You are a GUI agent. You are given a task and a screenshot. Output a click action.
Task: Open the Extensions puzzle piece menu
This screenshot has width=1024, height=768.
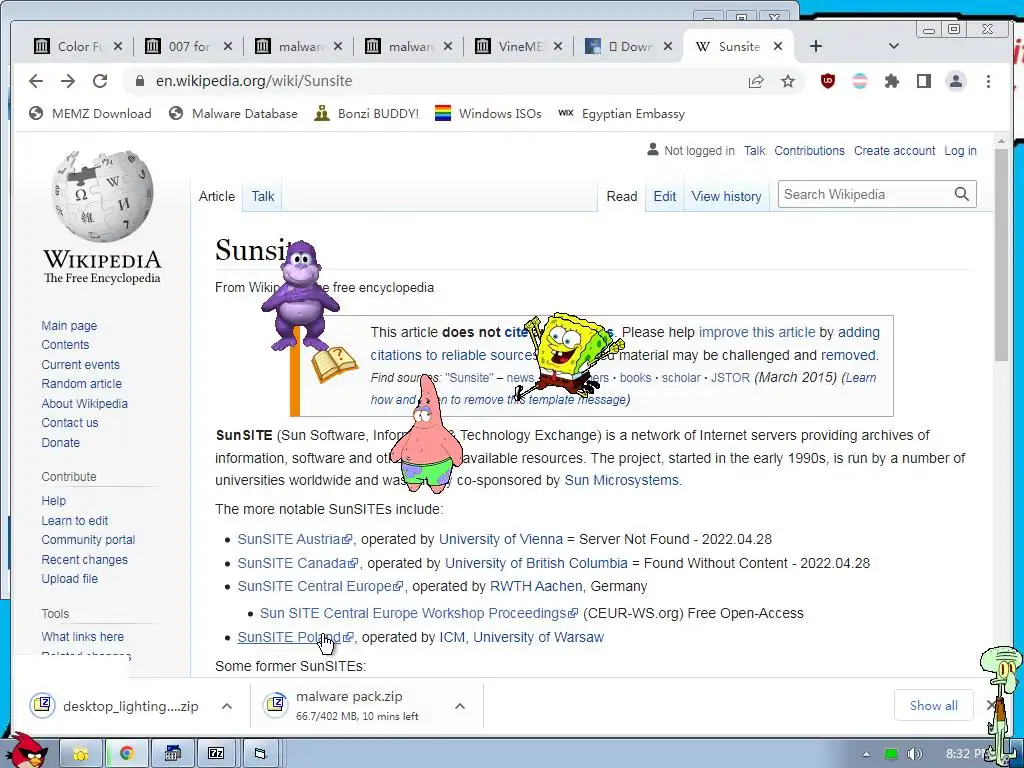[x=891, y=81]
